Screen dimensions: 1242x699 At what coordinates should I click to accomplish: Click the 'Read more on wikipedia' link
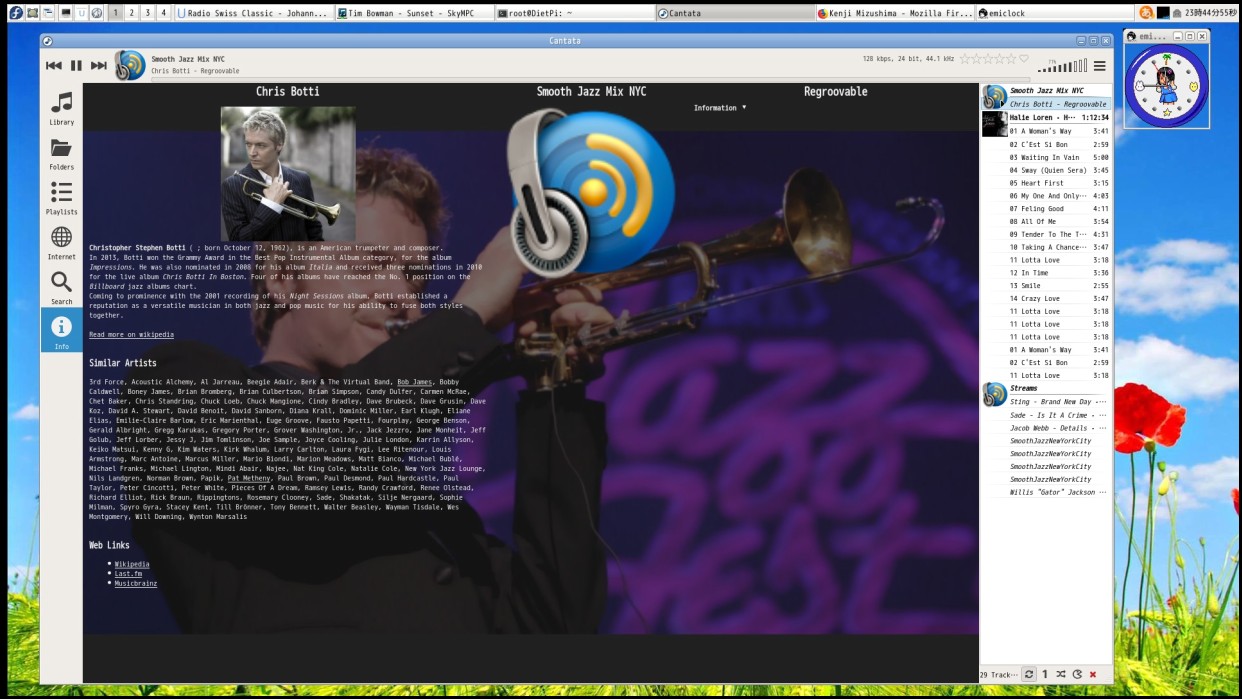tap(131, 335)
